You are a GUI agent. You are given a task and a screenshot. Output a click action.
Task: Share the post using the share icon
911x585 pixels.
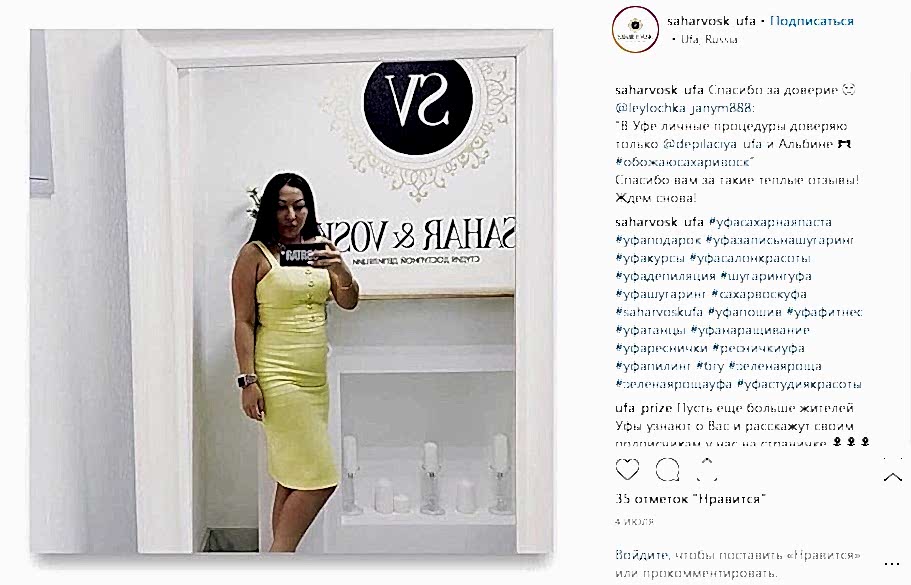706,469
